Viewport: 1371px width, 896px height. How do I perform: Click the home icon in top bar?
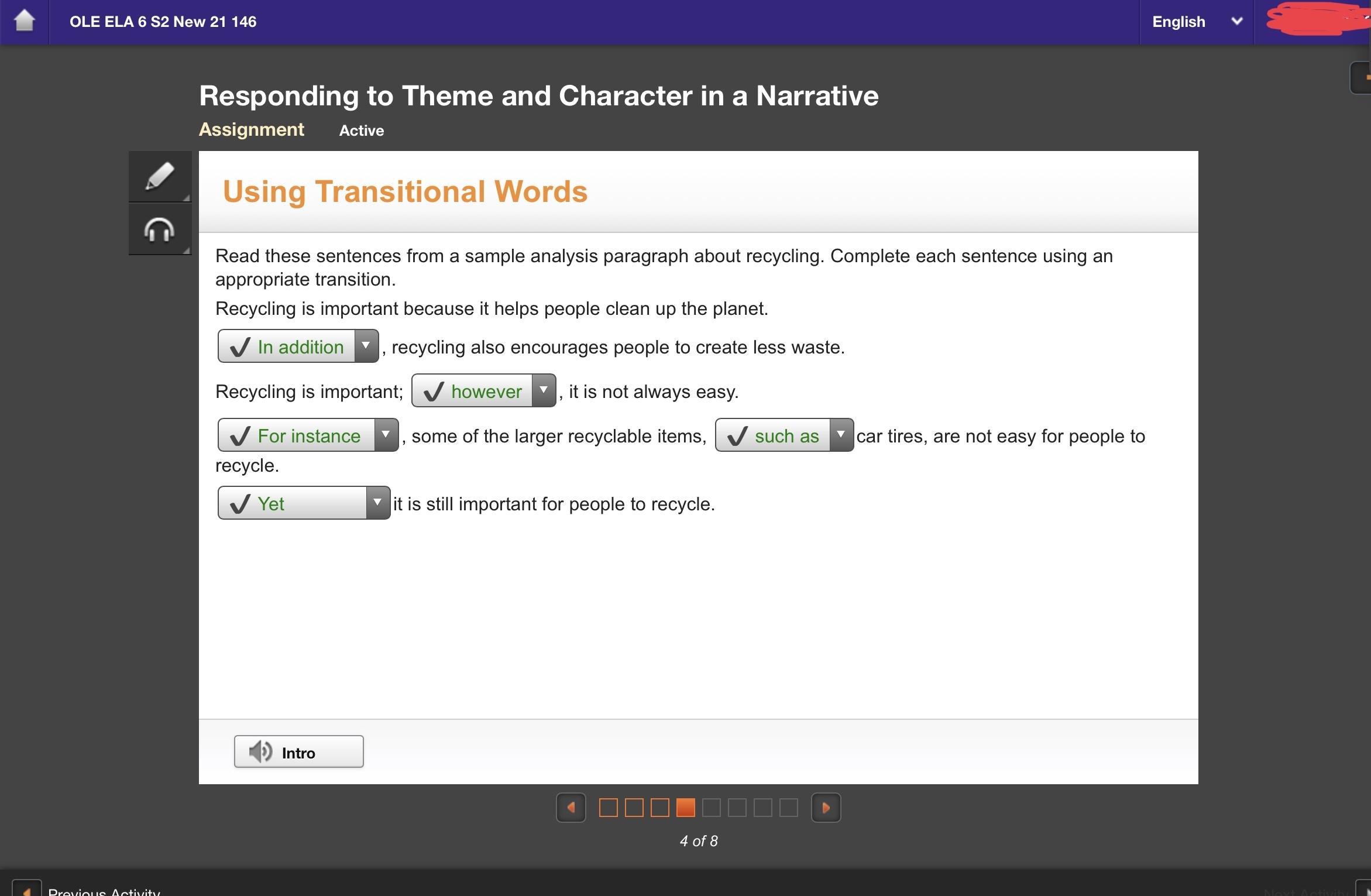coord(24,21)
